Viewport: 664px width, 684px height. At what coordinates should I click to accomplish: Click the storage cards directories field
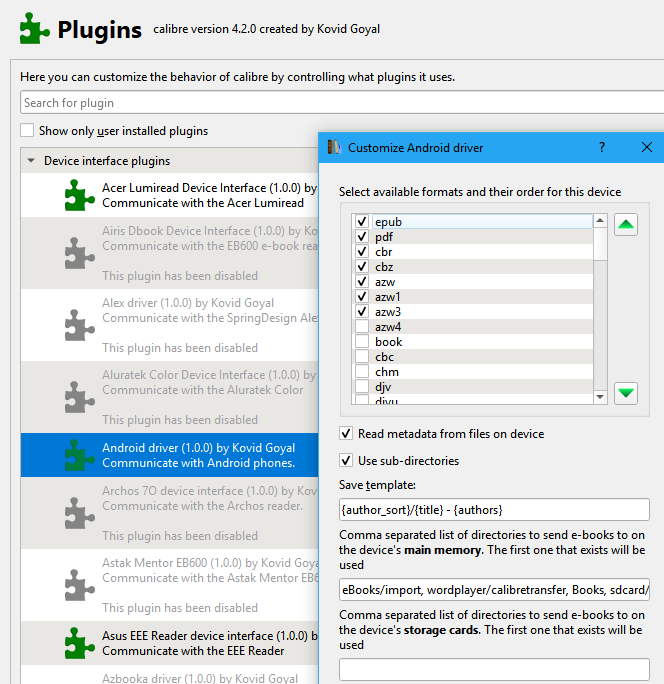(494, 670)
